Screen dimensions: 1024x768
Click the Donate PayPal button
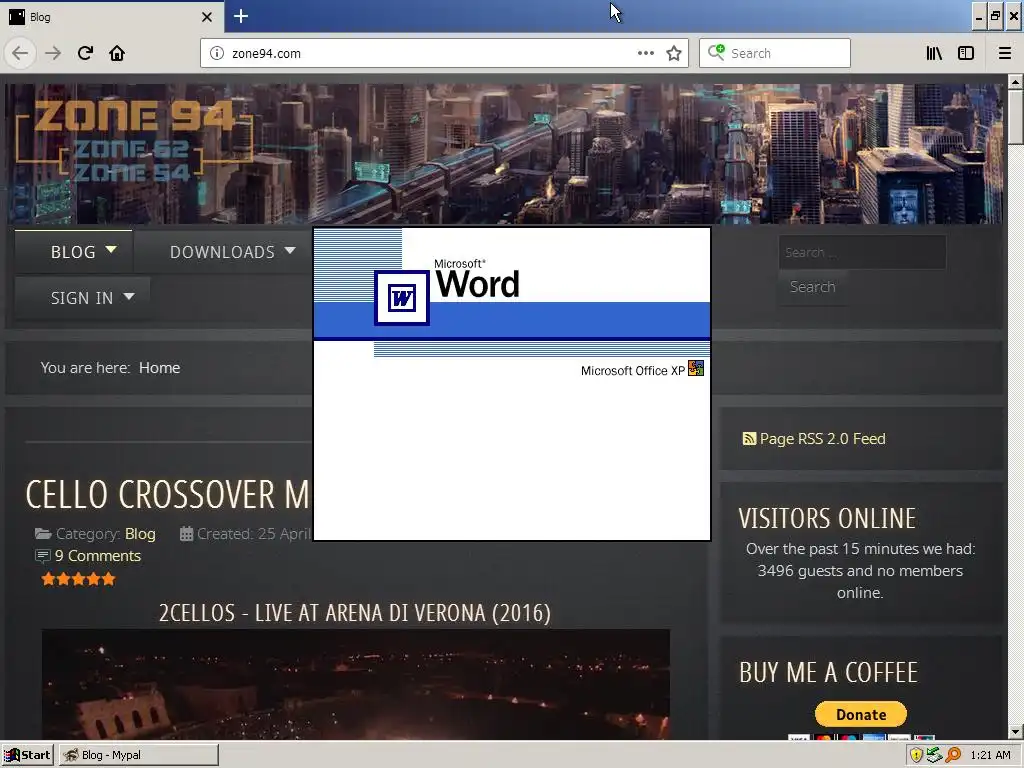point(861,714)
